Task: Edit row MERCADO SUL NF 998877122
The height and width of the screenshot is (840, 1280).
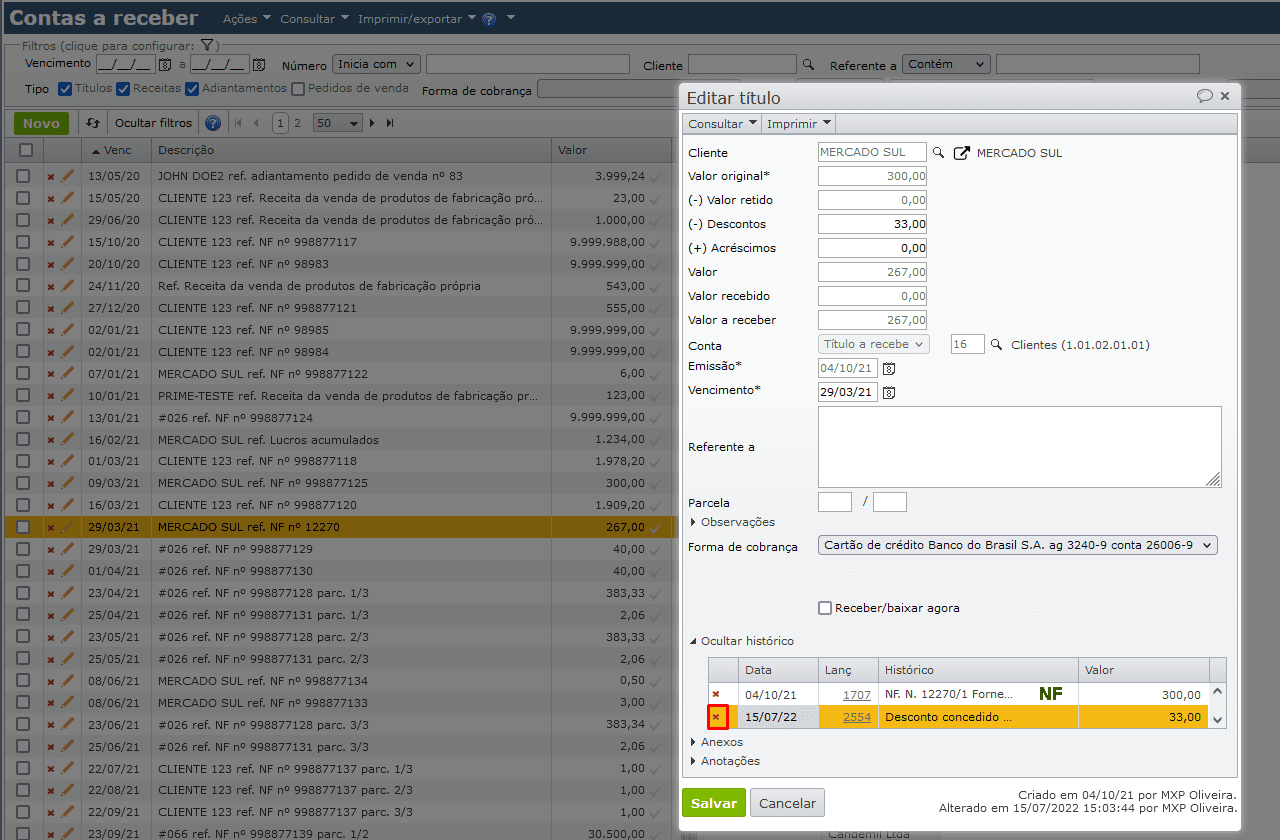Action: click(x=68, y=373)
